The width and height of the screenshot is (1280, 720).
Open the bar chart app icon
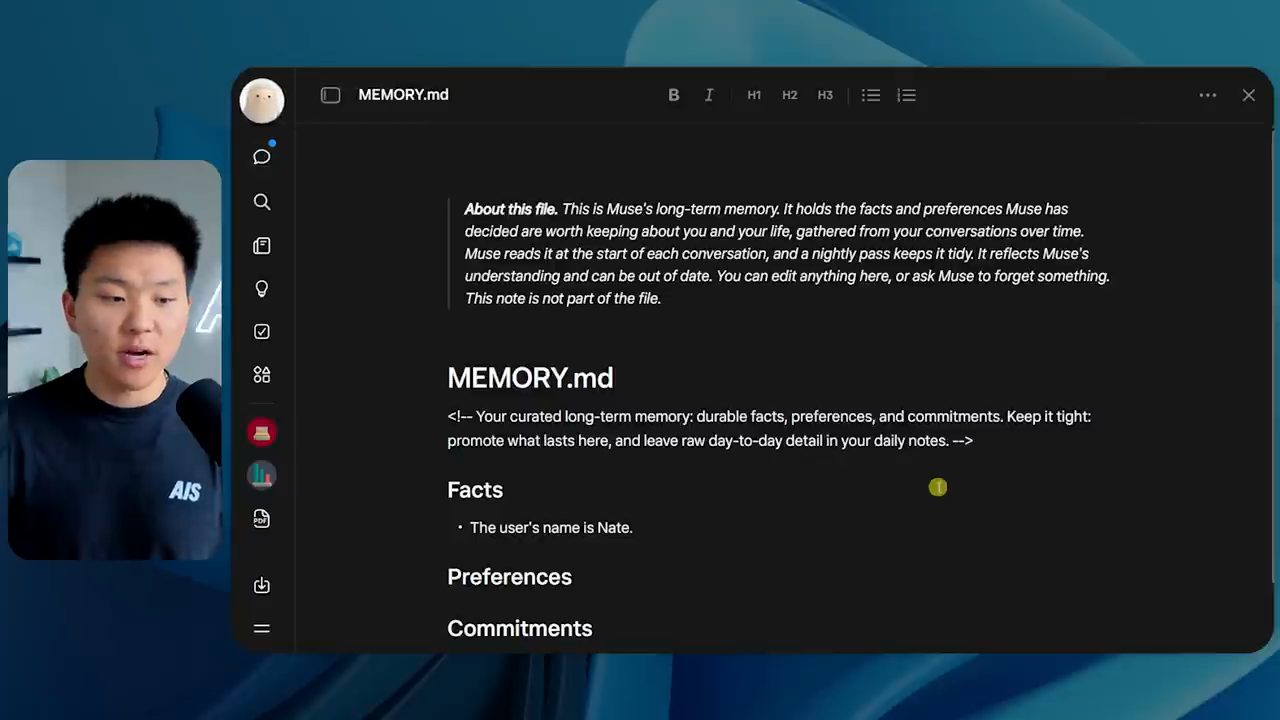(262, 475)
